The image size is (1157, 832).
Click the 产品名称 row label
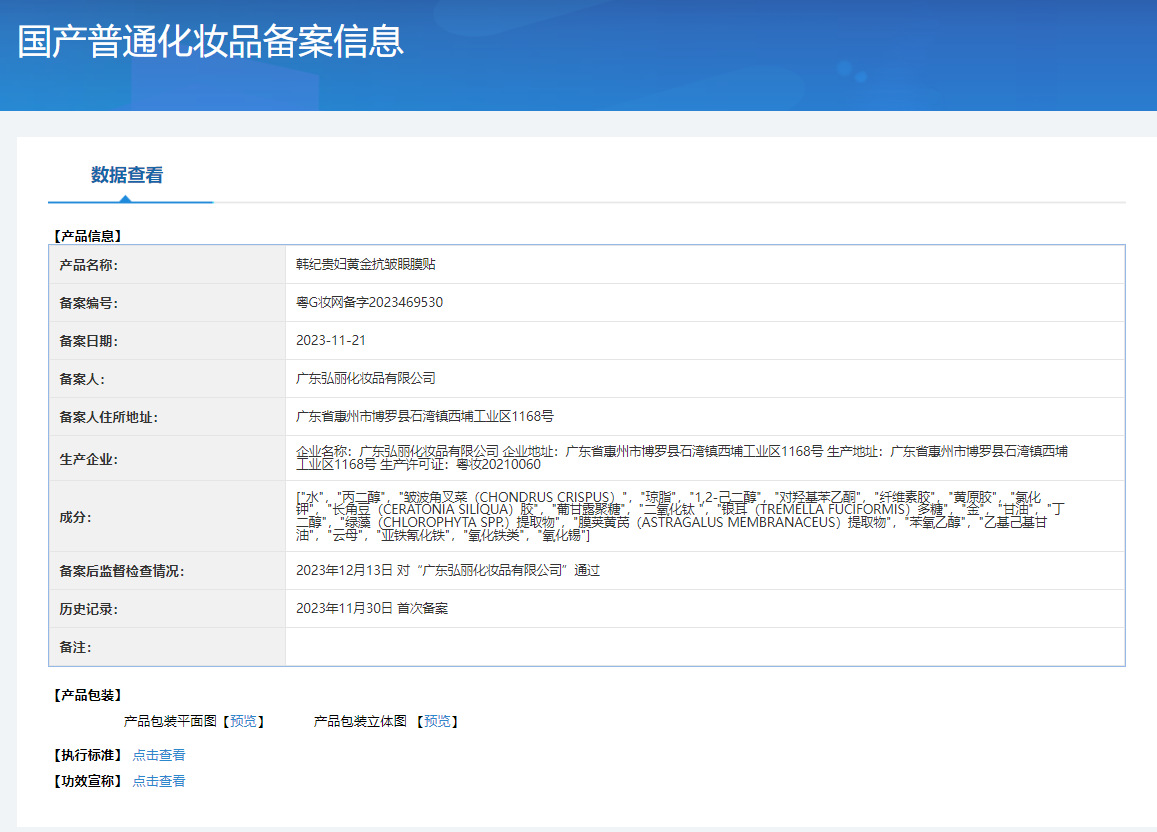[x=89, y=266]
